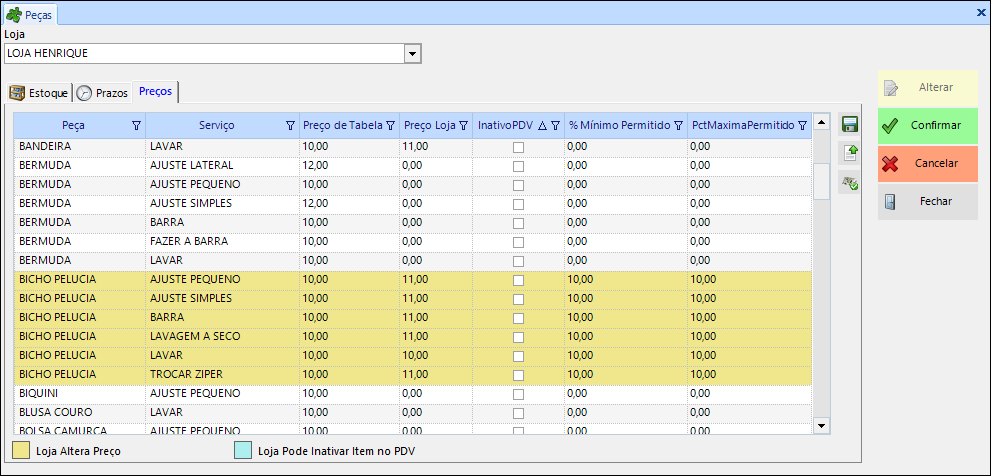This screenshot has height=476, width=991.
Task: Select the Peças window tab
Action: 30,15
